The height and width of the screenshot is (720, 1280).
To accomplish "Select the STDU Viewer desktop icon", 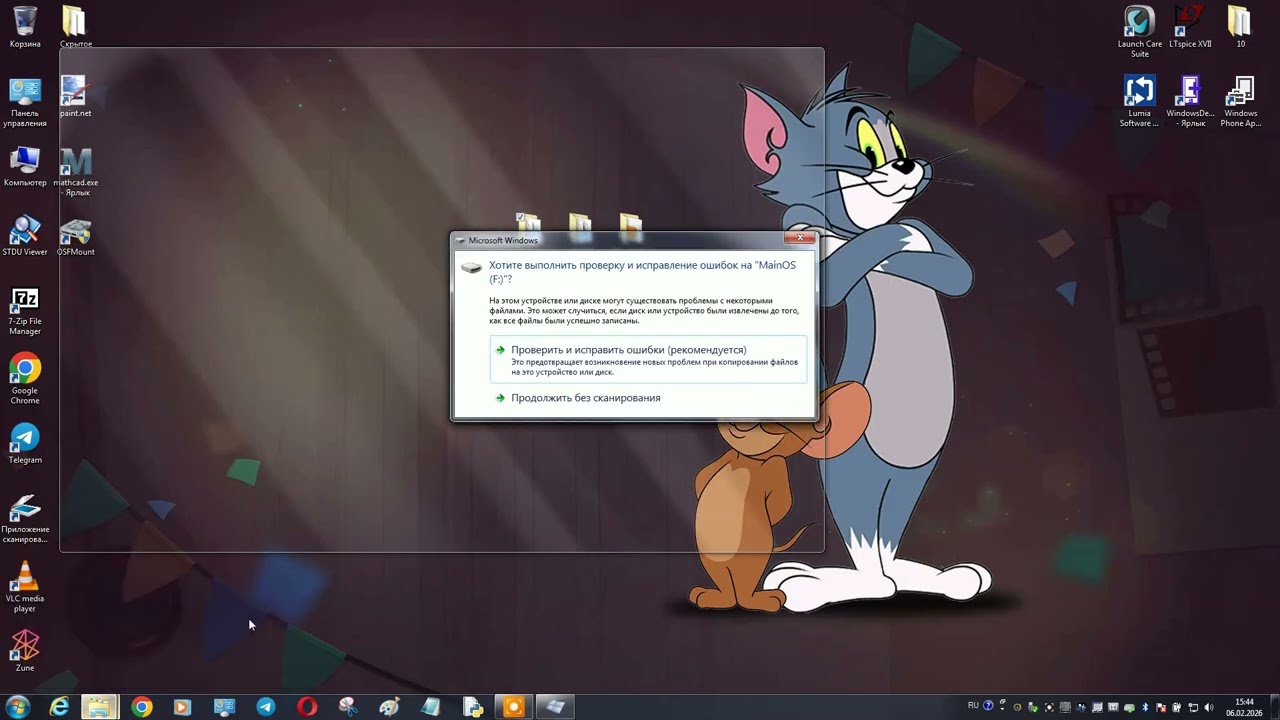I will (25, 236).
